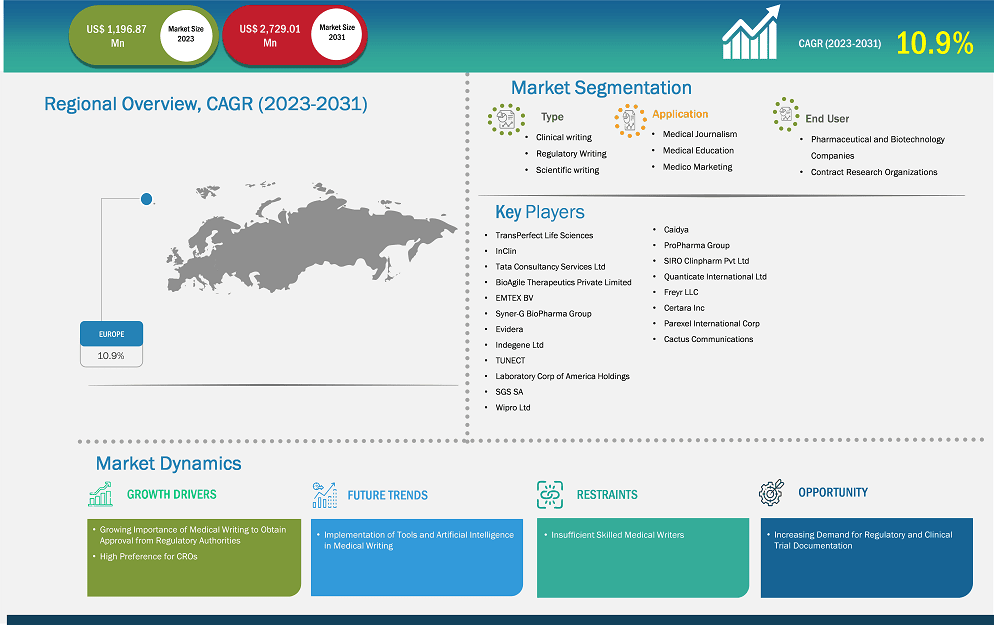The image size is (994, 625).
Task: Click BioAgile Therapeutics Private Limited entry
Action: [x=563, y=282]
